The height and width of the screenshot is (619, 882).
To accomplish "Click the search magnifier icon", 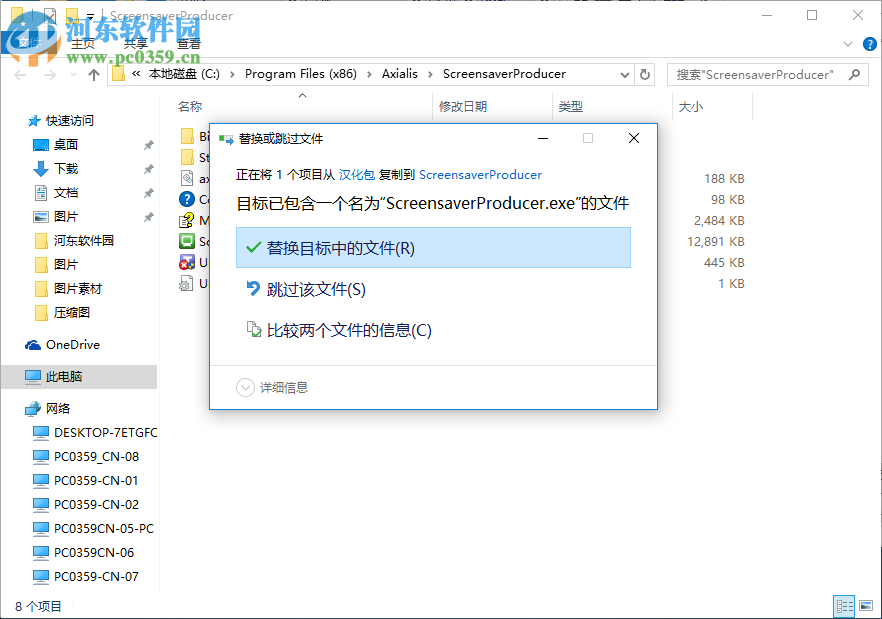I will click(x=855, y=74).
